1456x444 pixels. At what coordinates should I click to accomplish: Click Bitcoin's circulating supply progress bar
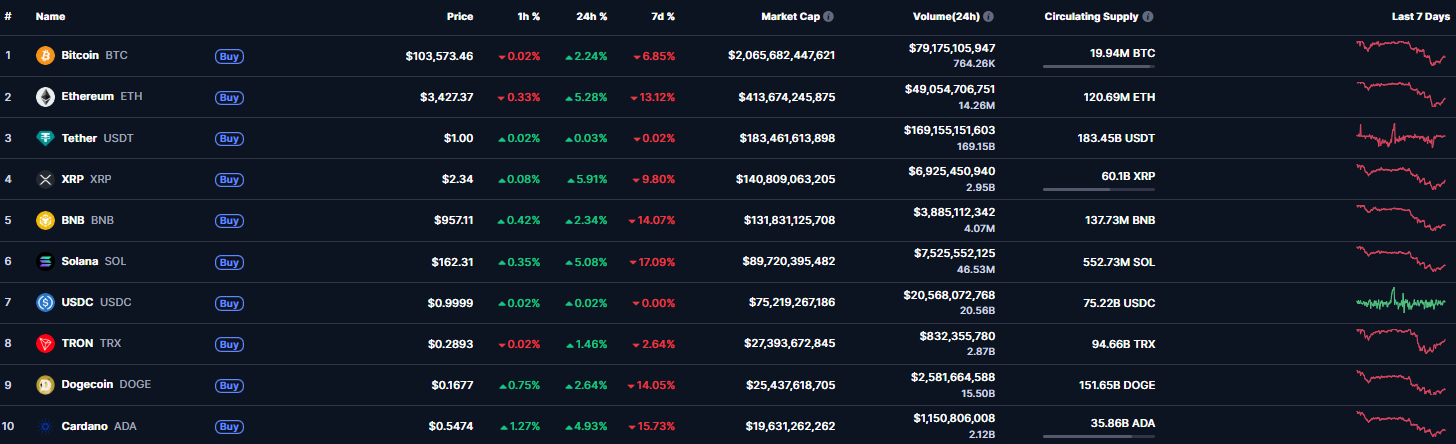coord(1098,66)
